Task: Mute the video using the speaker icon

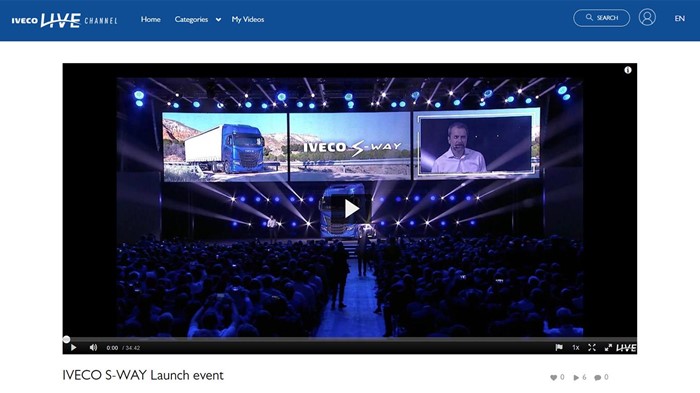Action: pos(93,347)
